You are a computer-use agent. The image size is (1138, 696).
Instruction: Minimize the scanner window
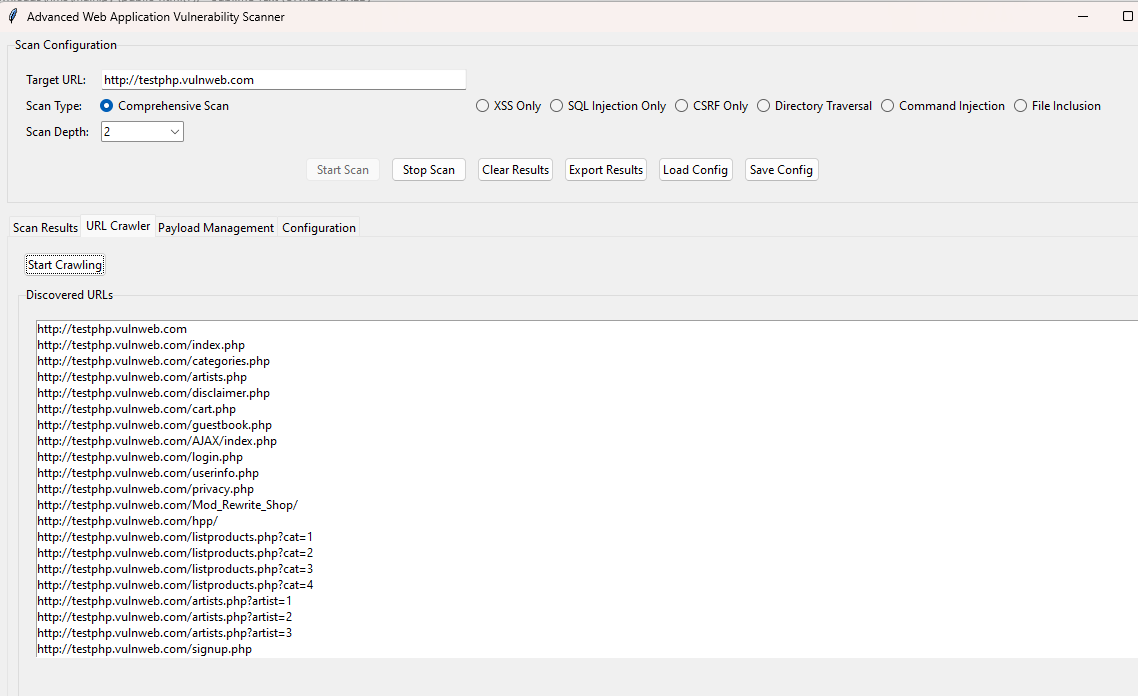[x=1083, y=17]
